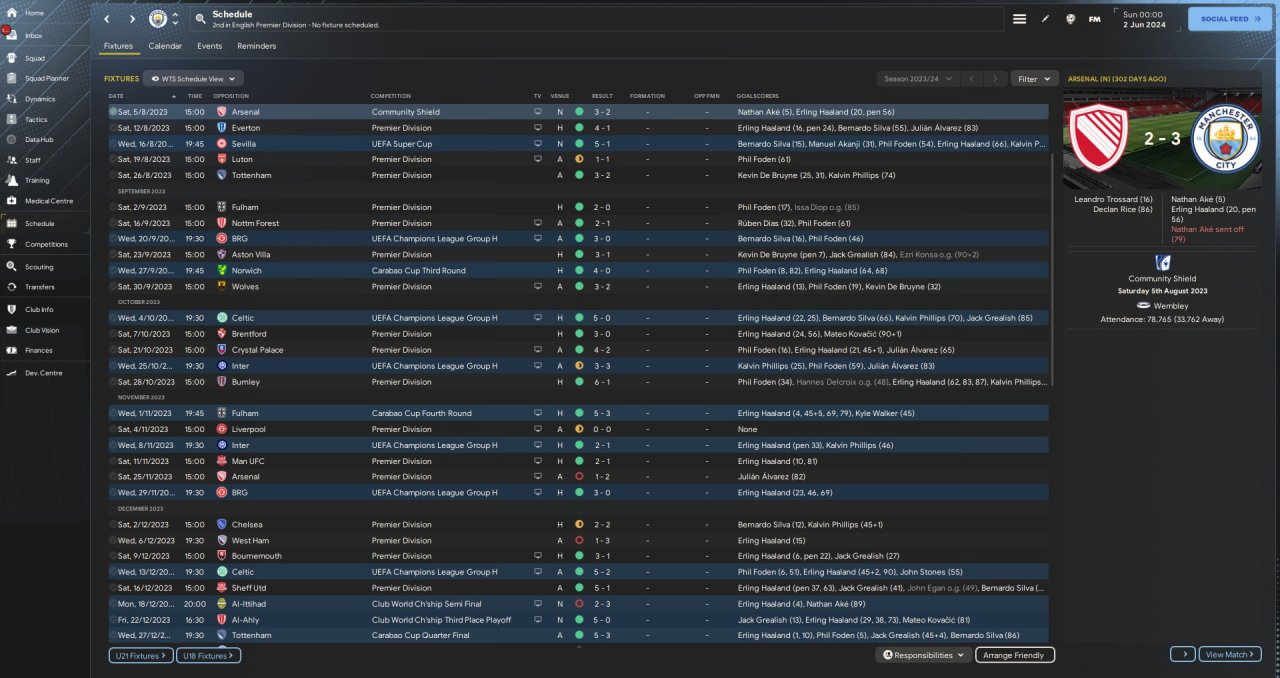Expand the Responsibilities dropdown
Viewport: 1280px width, 678px height.
[x=924, y=655]
